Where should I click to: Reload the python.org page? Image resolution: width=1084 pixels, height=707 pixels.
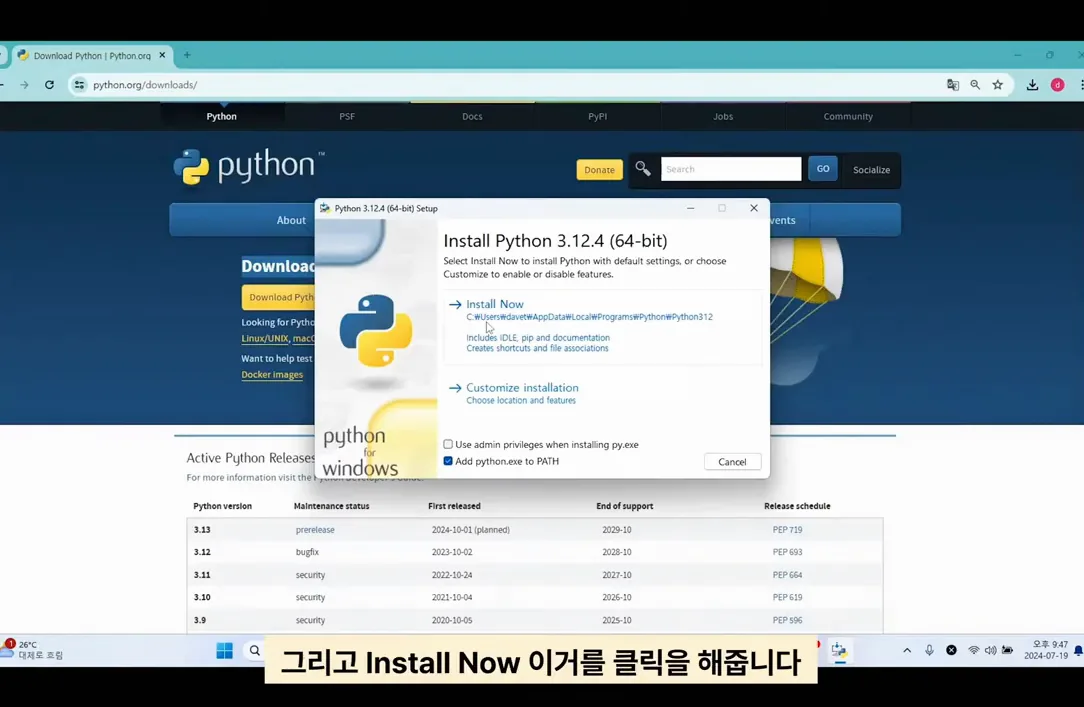(49, 85)
